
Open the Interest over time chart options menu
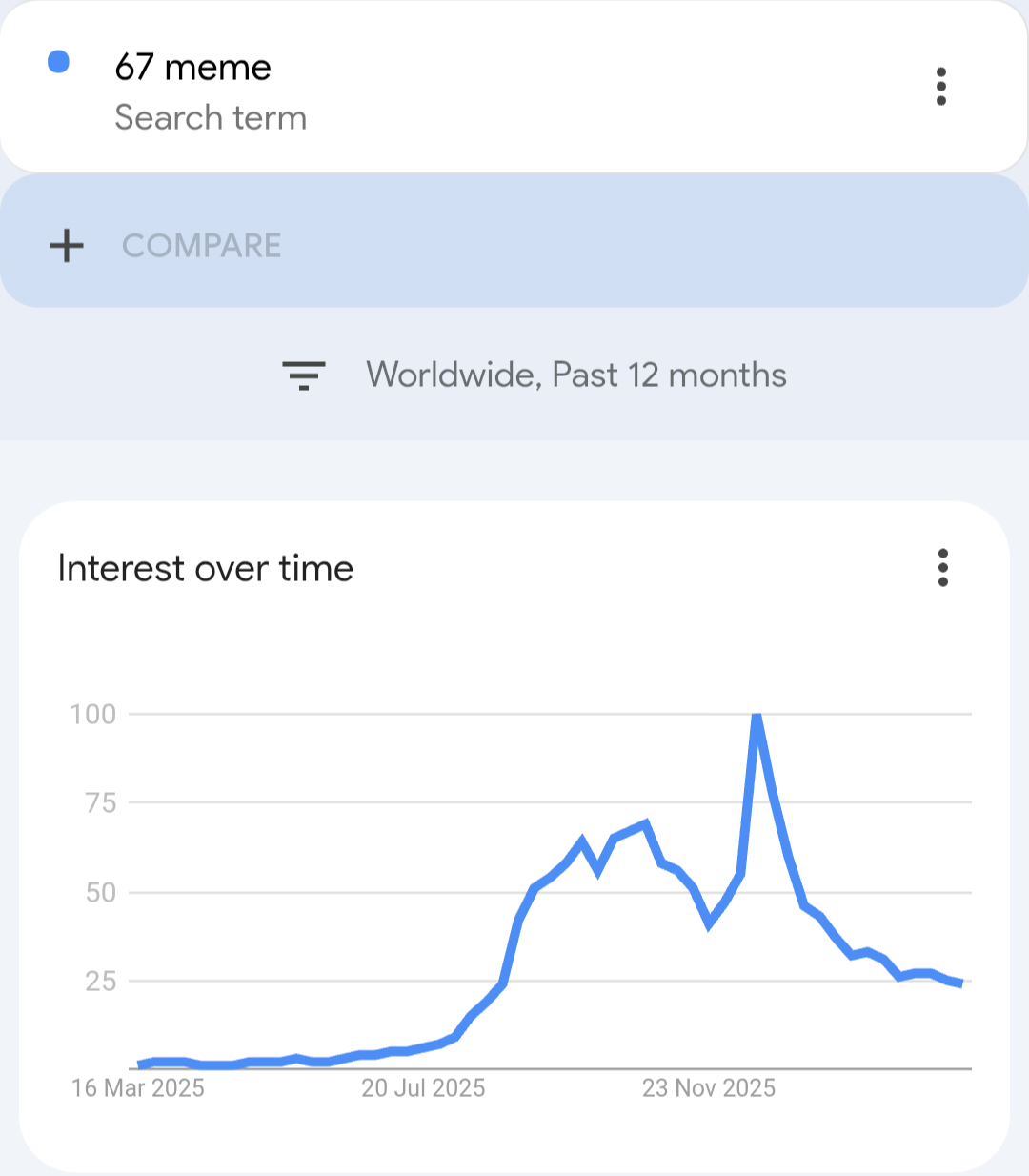pos(942,568)
